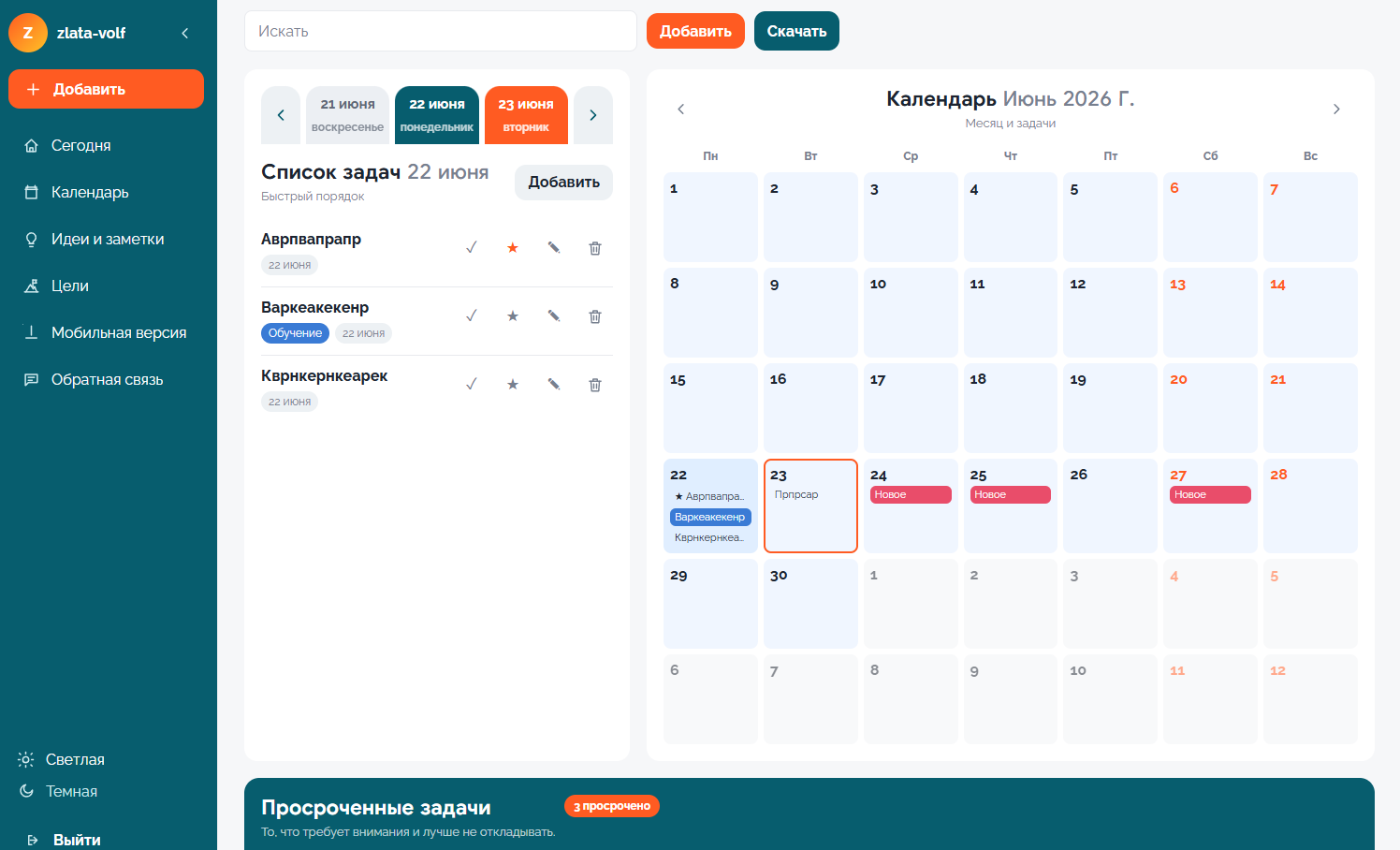This screenshot has height=850, width=1400.
Task: Edit the Кврнкернкеарек task with pencil icon
Action: tap(554, 385)
